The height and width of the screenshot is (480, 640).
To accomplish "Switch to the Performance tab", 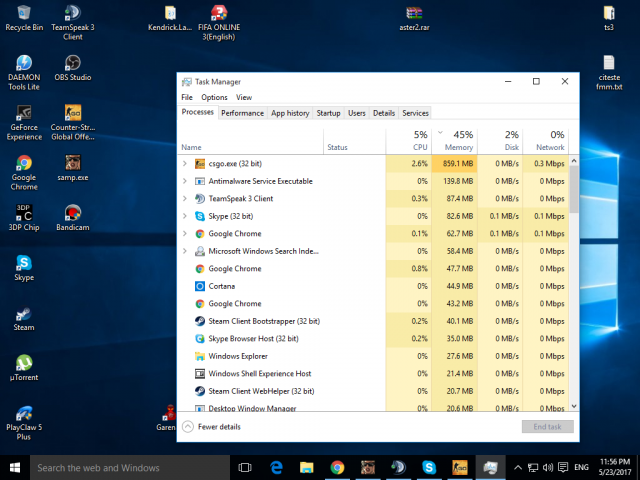I will click(242, 113).
